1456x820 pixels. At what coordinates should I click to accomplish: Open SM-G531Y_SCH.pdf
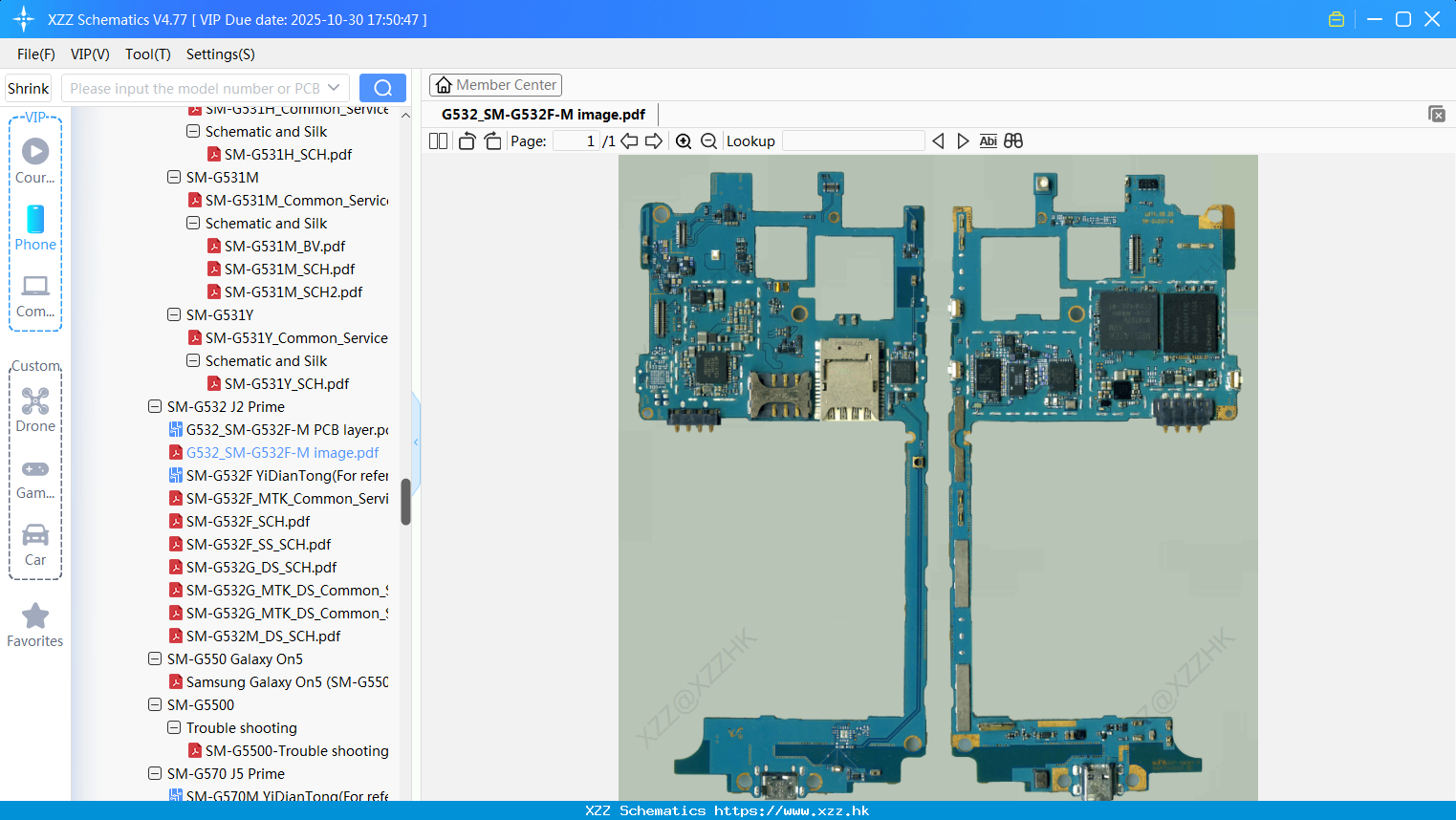click(x=287, y=384)
